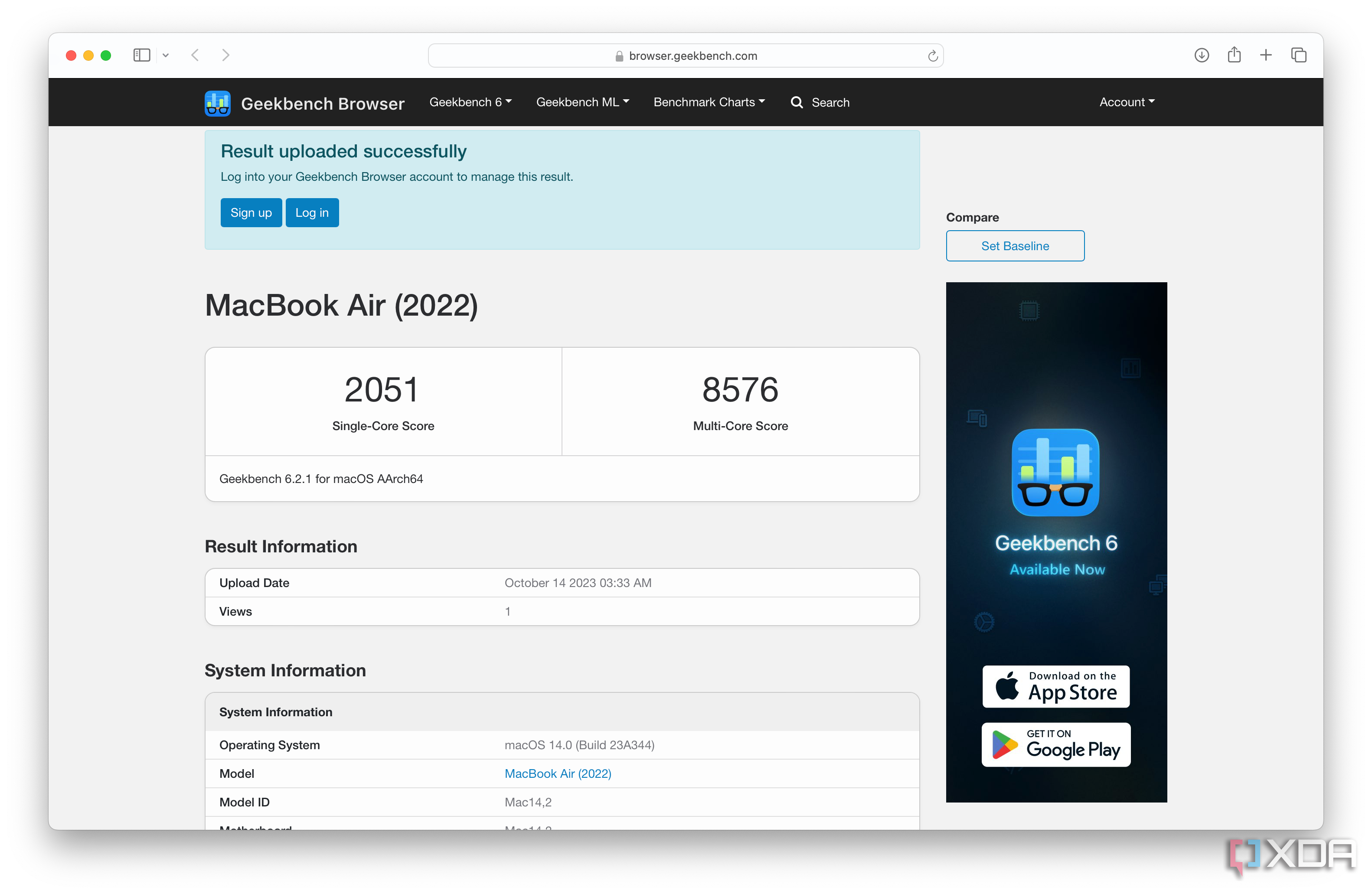This screenshot has height=894, width=1372.
Task: Open the MacBook Air (2022) model link
Action: [558, 773]
